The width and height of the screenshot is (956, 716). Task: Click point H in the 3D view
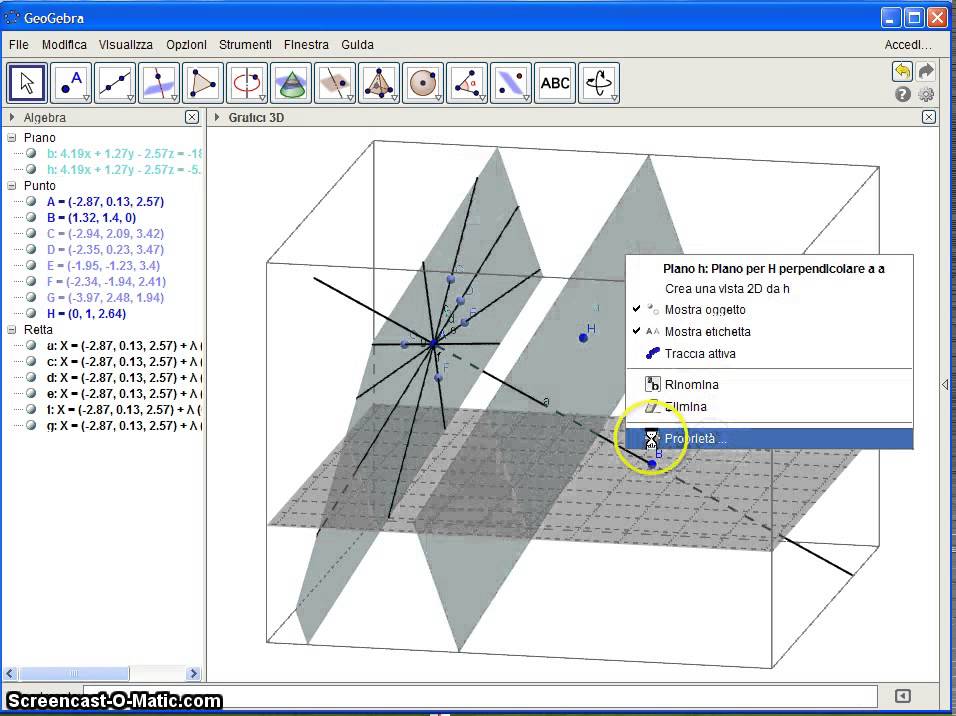(x=583, y=338)
